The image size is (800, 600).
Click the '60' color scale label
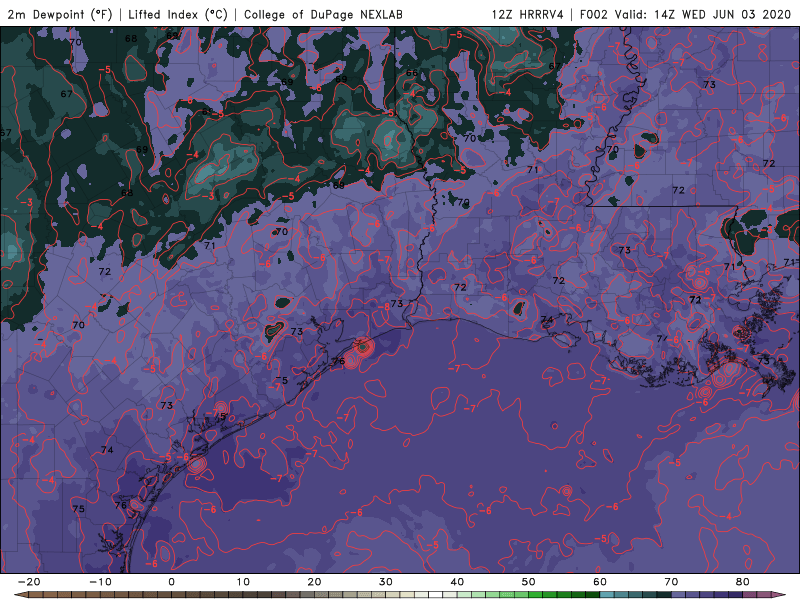click(x=600, y=582)
